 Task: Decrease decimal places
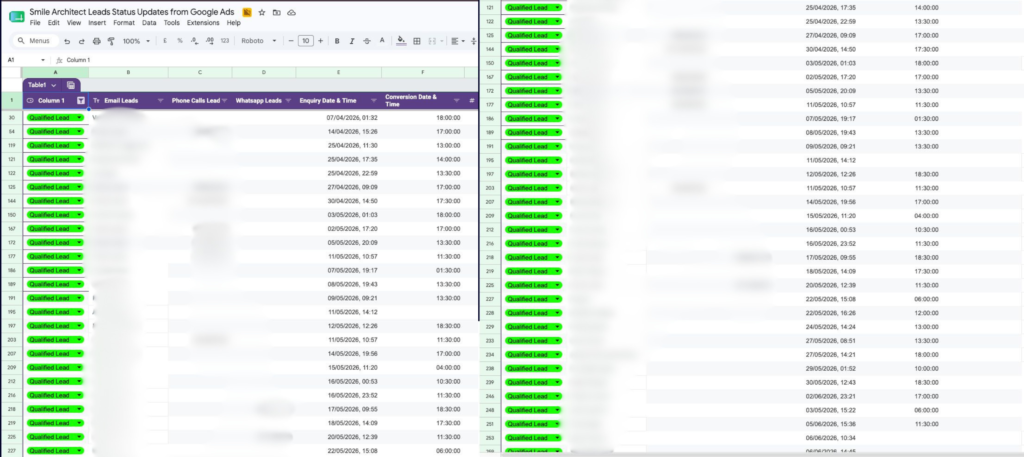coord(195,40)
